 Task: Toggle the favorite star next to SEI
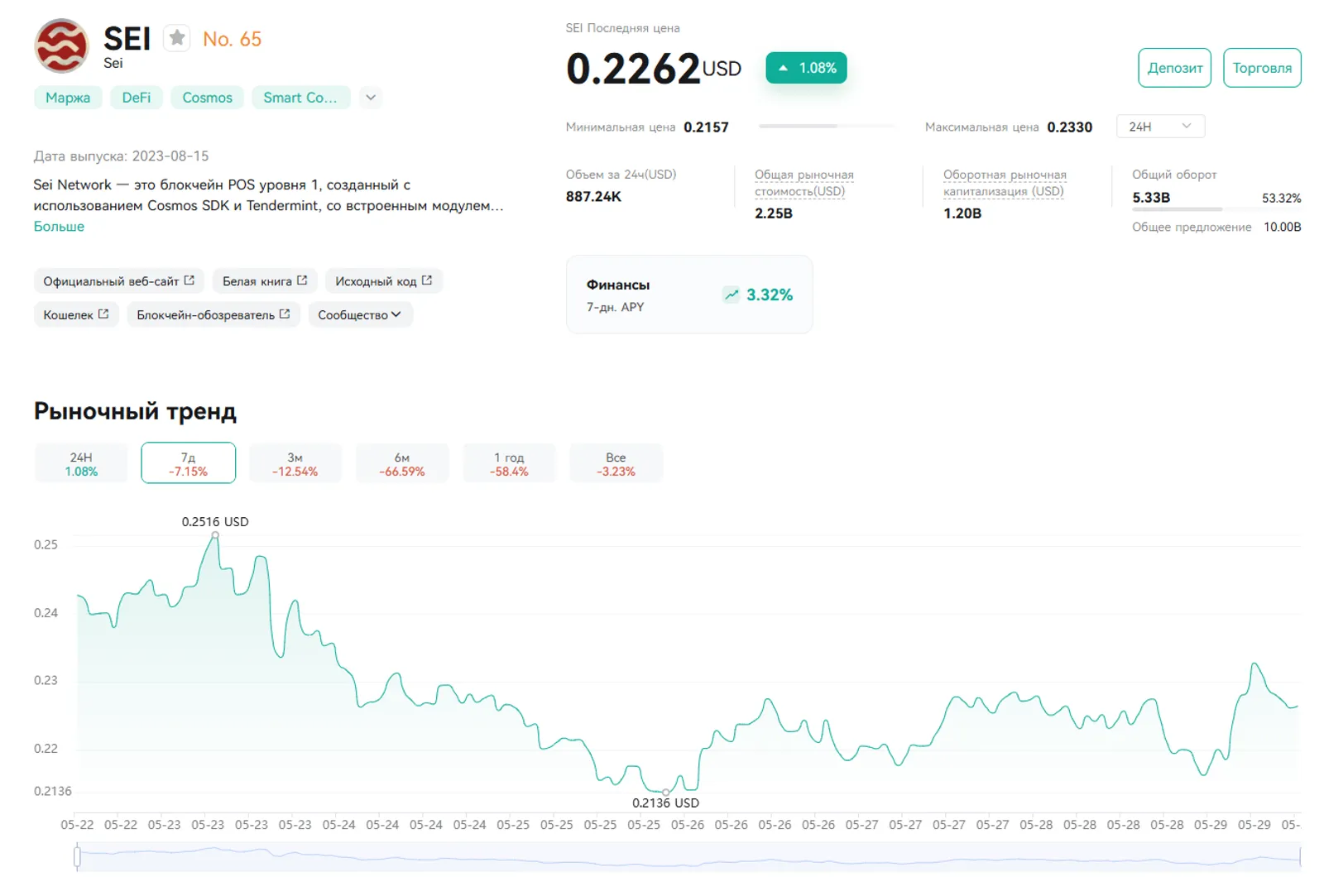point(176,38)
